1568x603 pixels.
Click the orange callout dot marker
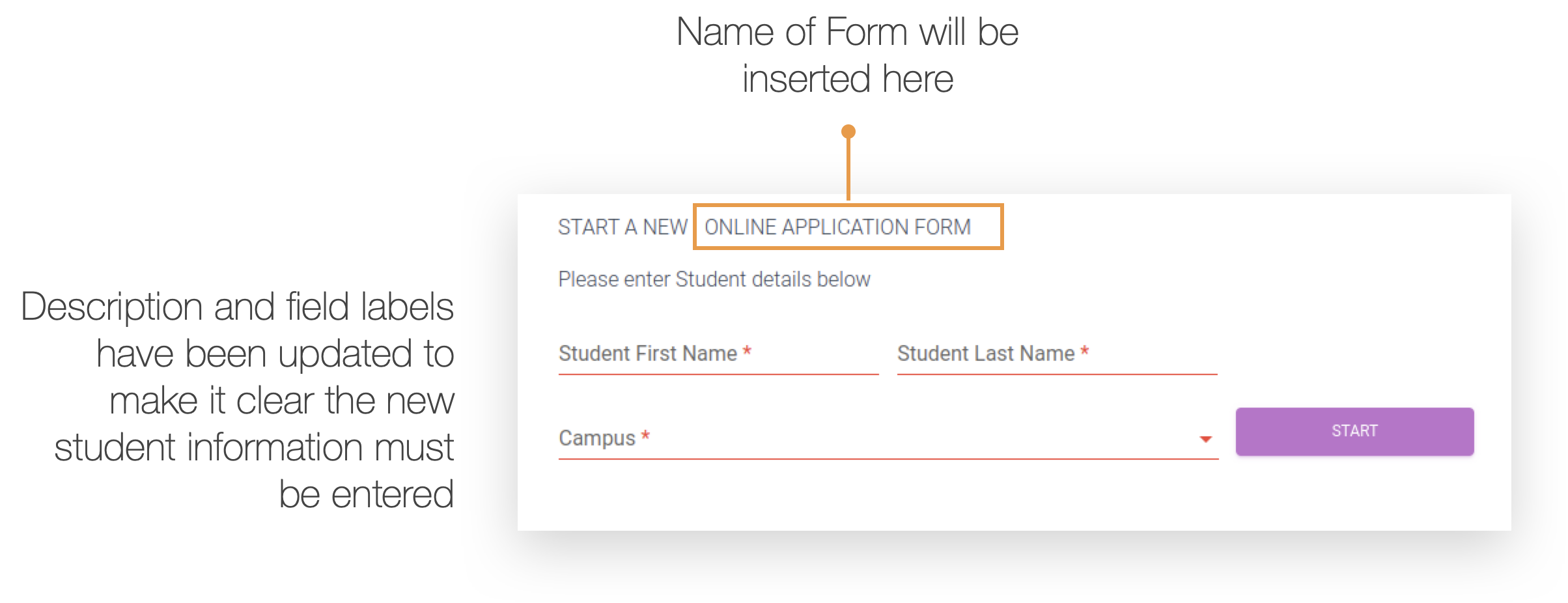[848, 132]
